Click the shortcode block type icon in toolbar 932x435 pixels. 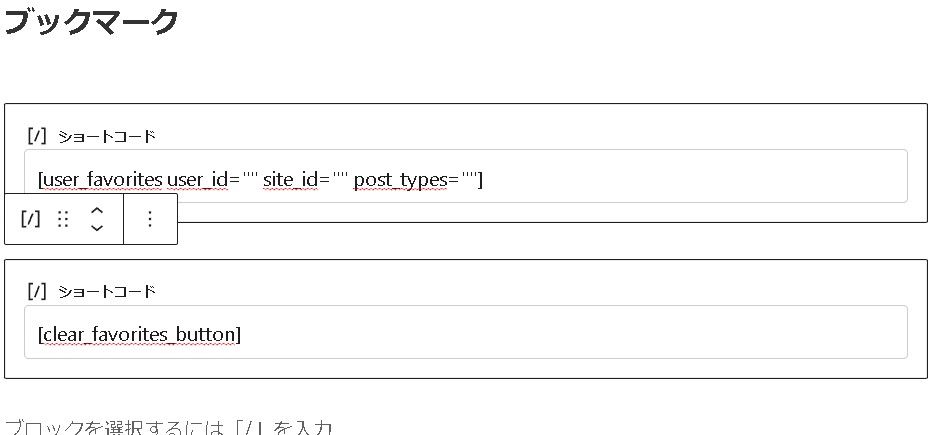point(31,219)
